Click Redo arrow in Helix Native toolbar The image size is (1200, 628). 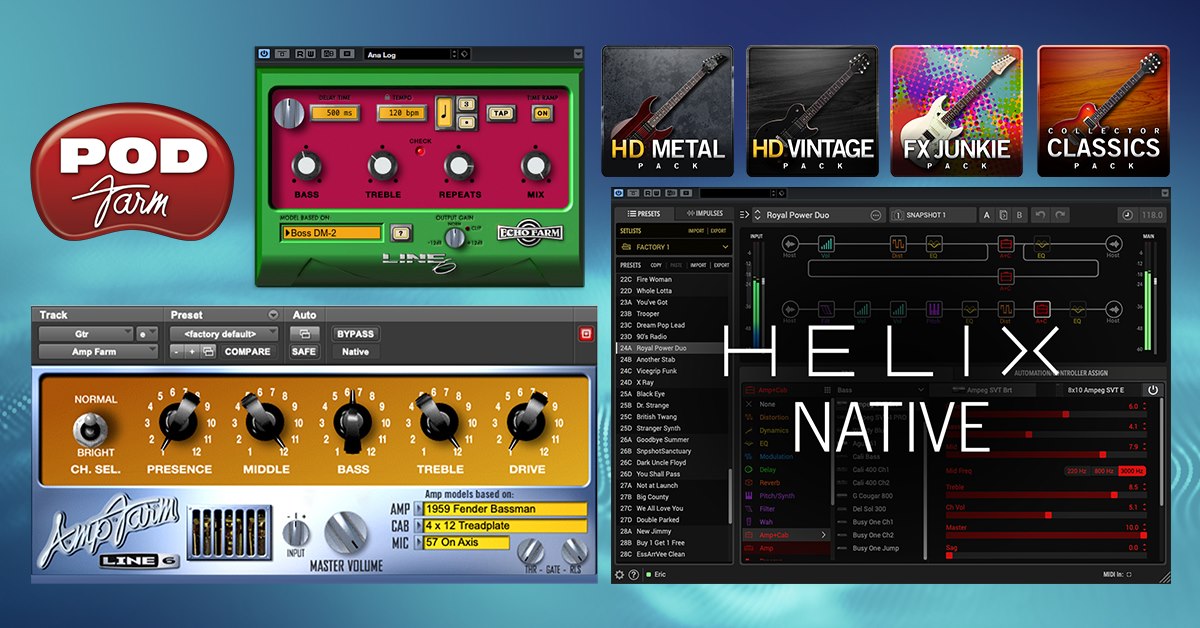(1060, 215)
